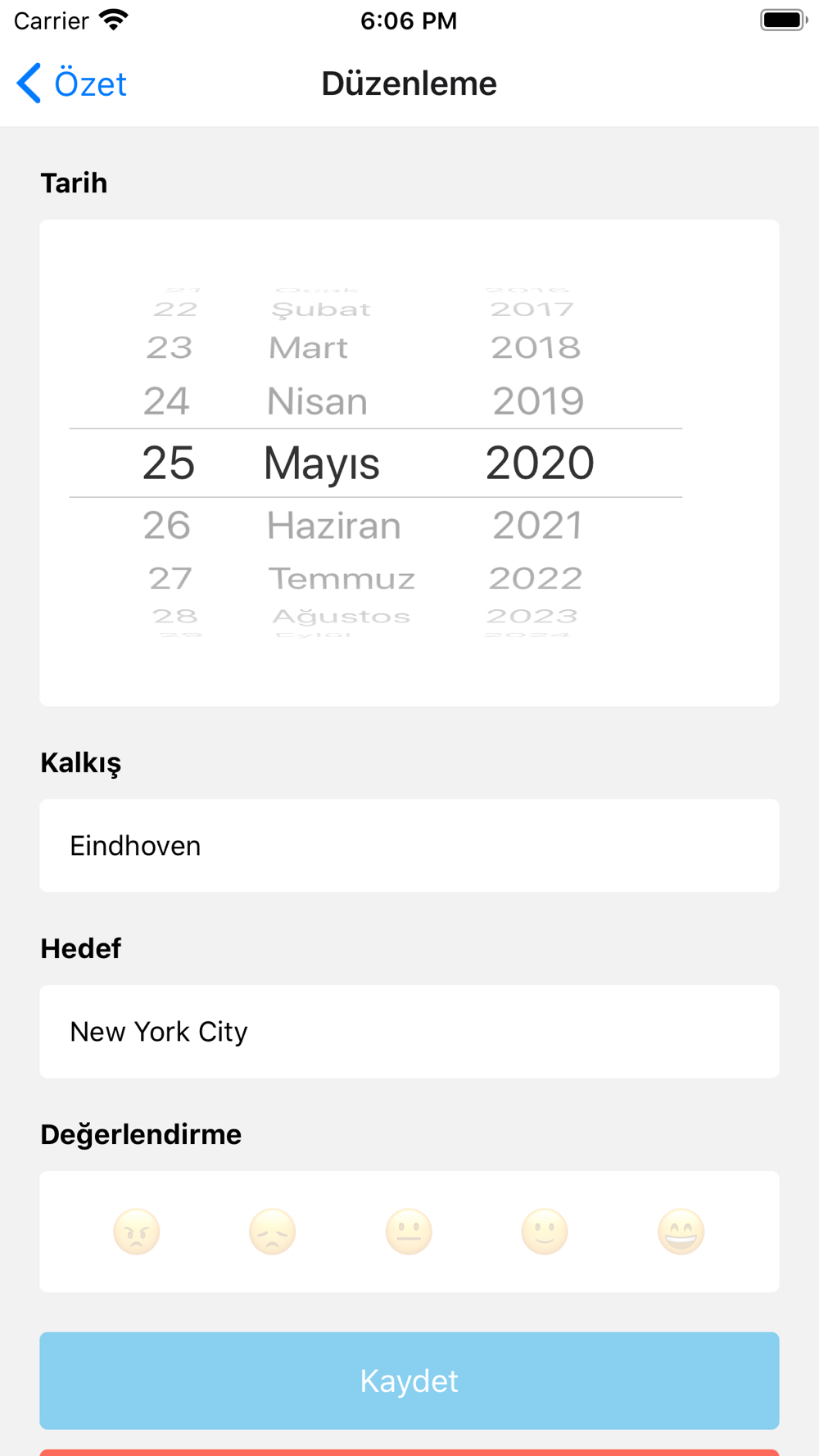The height and width of the screenshot is (1456, 819).
Task: Select day 26 in date picker
Action: click(x=167, y=525)
